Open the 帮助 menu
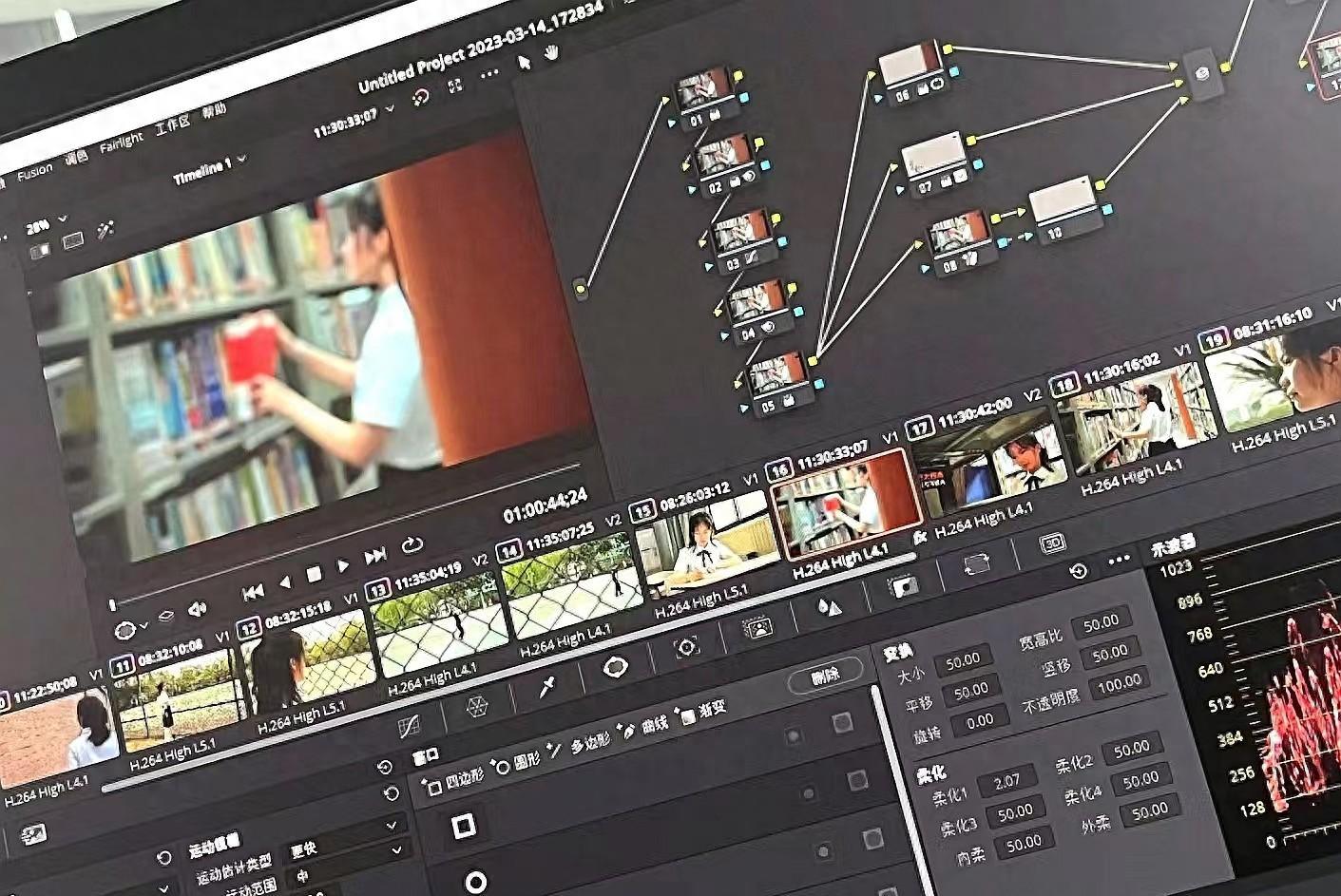The image size is (1341, 896). pyautogui.click(x=214, y=111)
